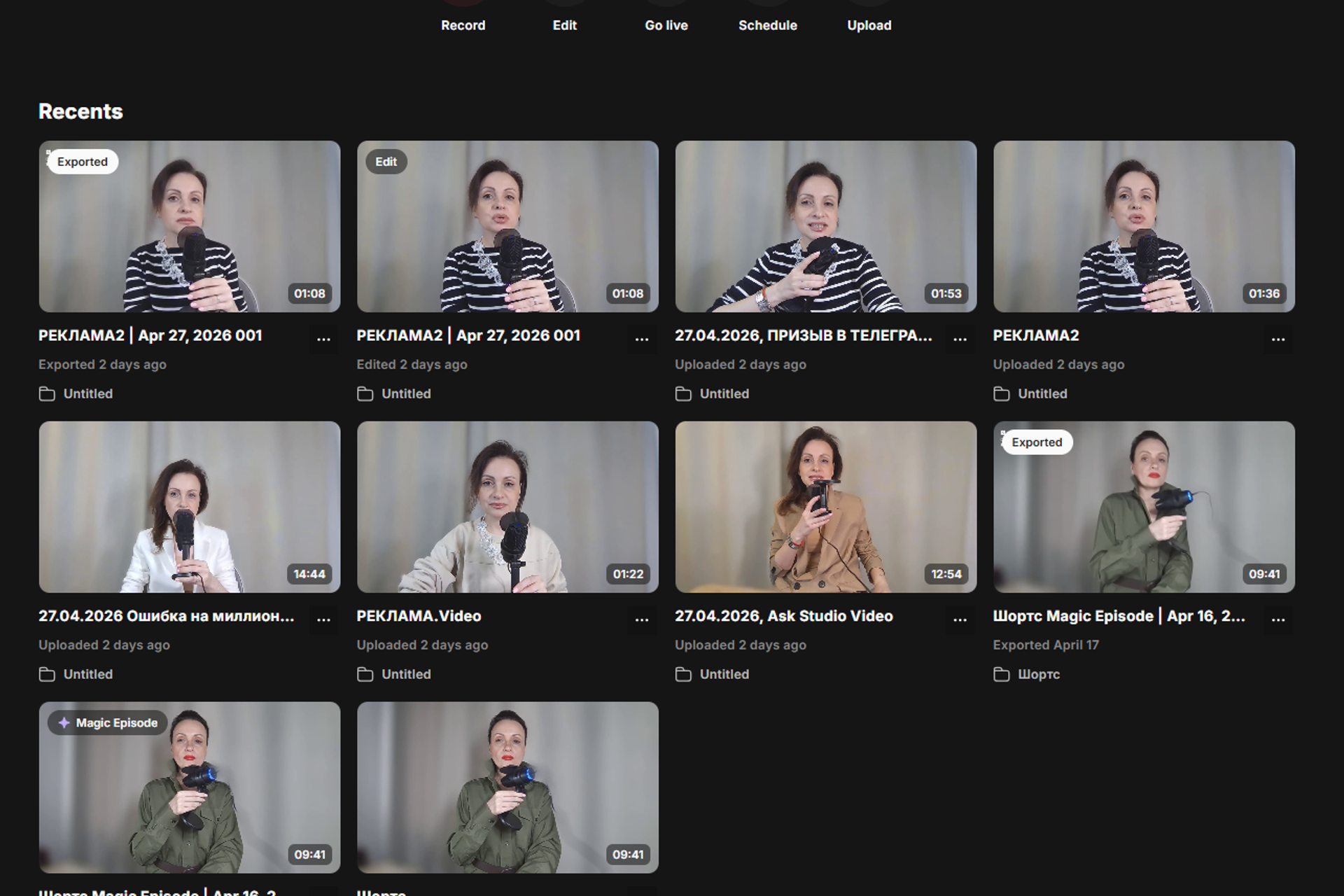Open the 01:22 РЕКЛАМА.Video thumbnail
This screenshot has height=896, width=1344.
click(x=507, y=507)
